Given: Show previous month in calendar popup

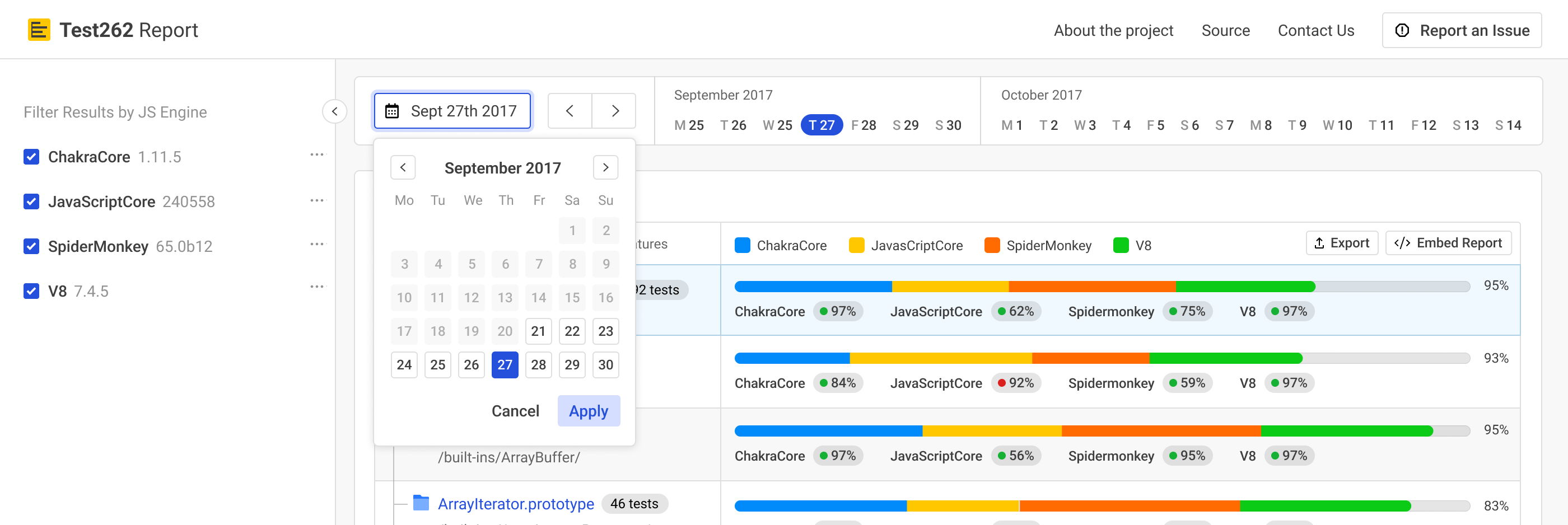Looking at the screenshot, I should [402, 167].
